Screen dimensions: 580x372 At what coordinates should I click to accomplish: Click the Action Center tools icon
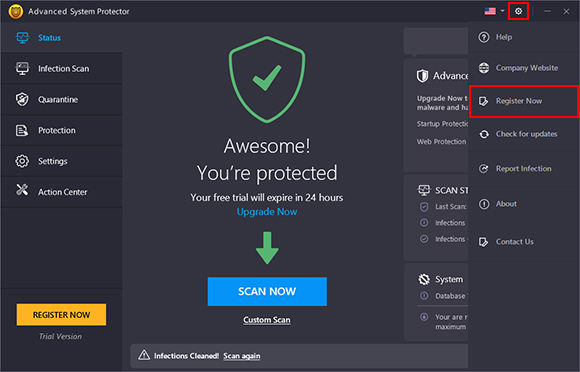point(22,190)
